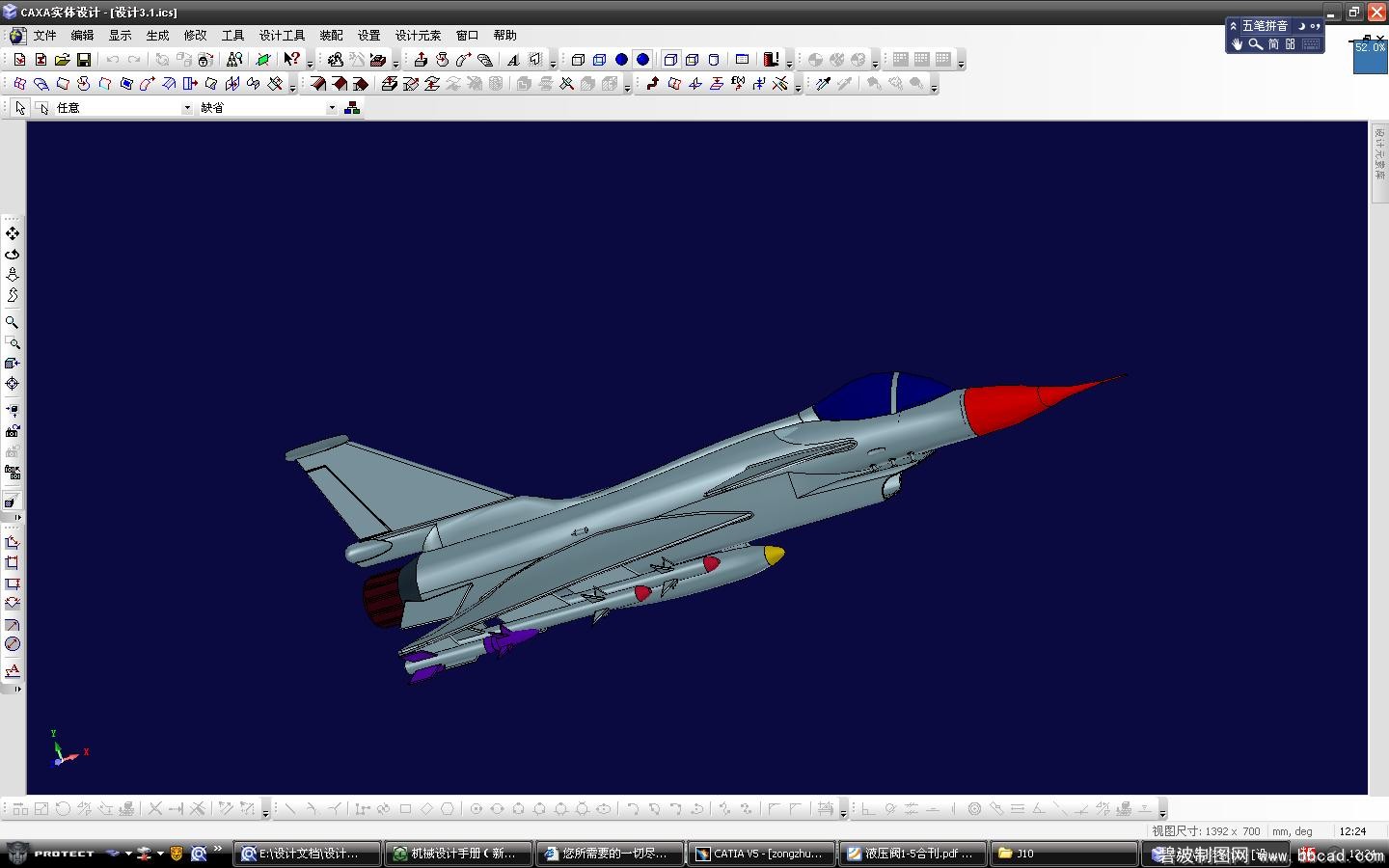Switch to the E:\设计文档 taskbar window
Image resolution: width=1389 pixels, height=868 pixels.
308,854
